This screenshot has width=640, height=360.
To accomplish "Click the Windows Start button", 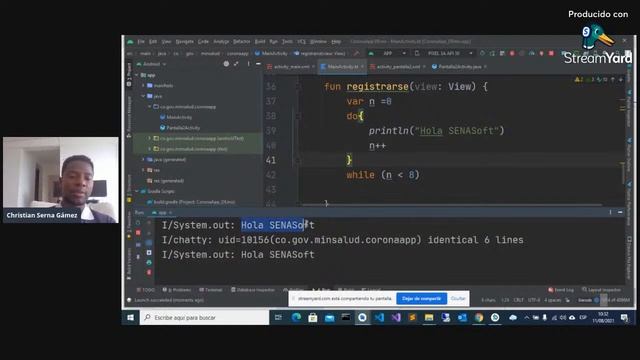I will pyautogui.click(x=130, y=317).
